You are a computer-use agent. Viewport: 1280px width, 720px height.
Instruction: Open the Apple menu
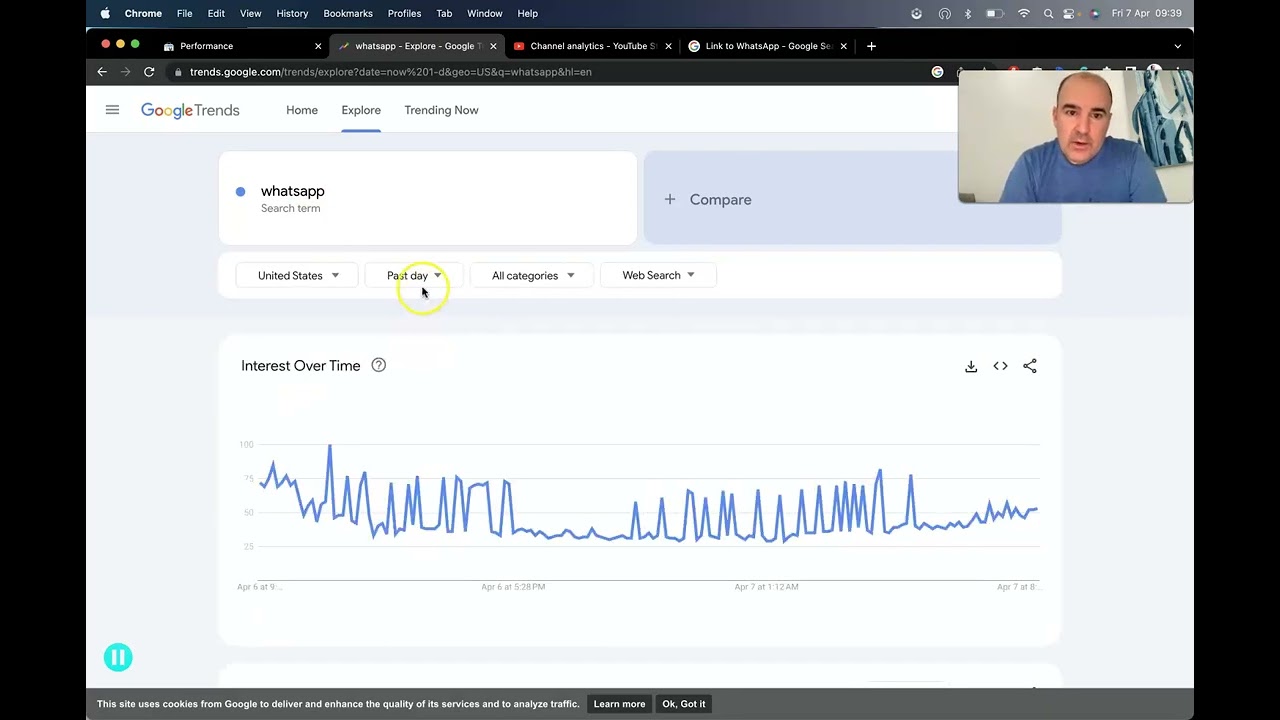click(105, 13)
